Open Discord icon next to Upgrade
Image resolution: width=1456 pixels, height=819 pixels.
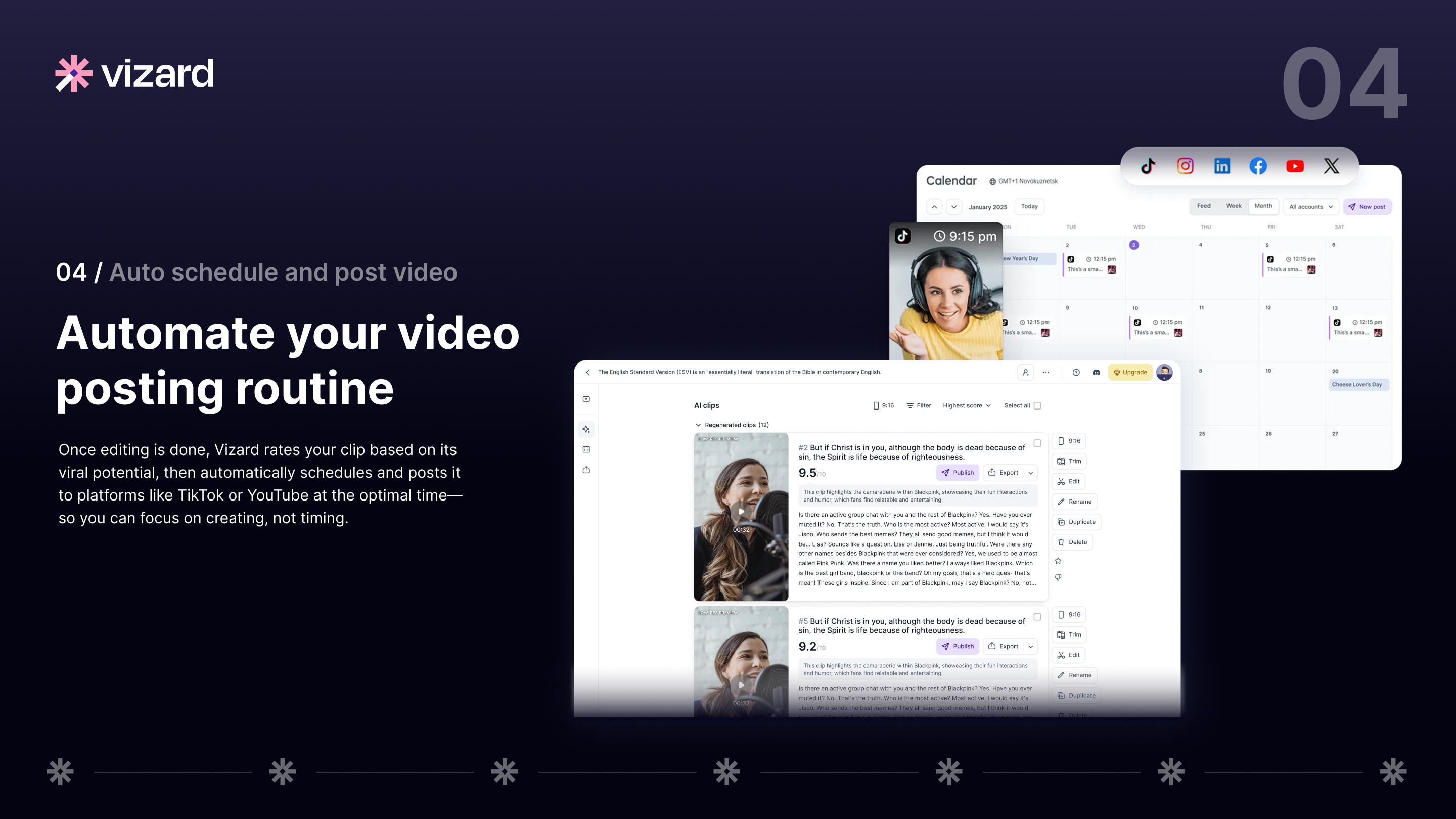coord(1097,372)
